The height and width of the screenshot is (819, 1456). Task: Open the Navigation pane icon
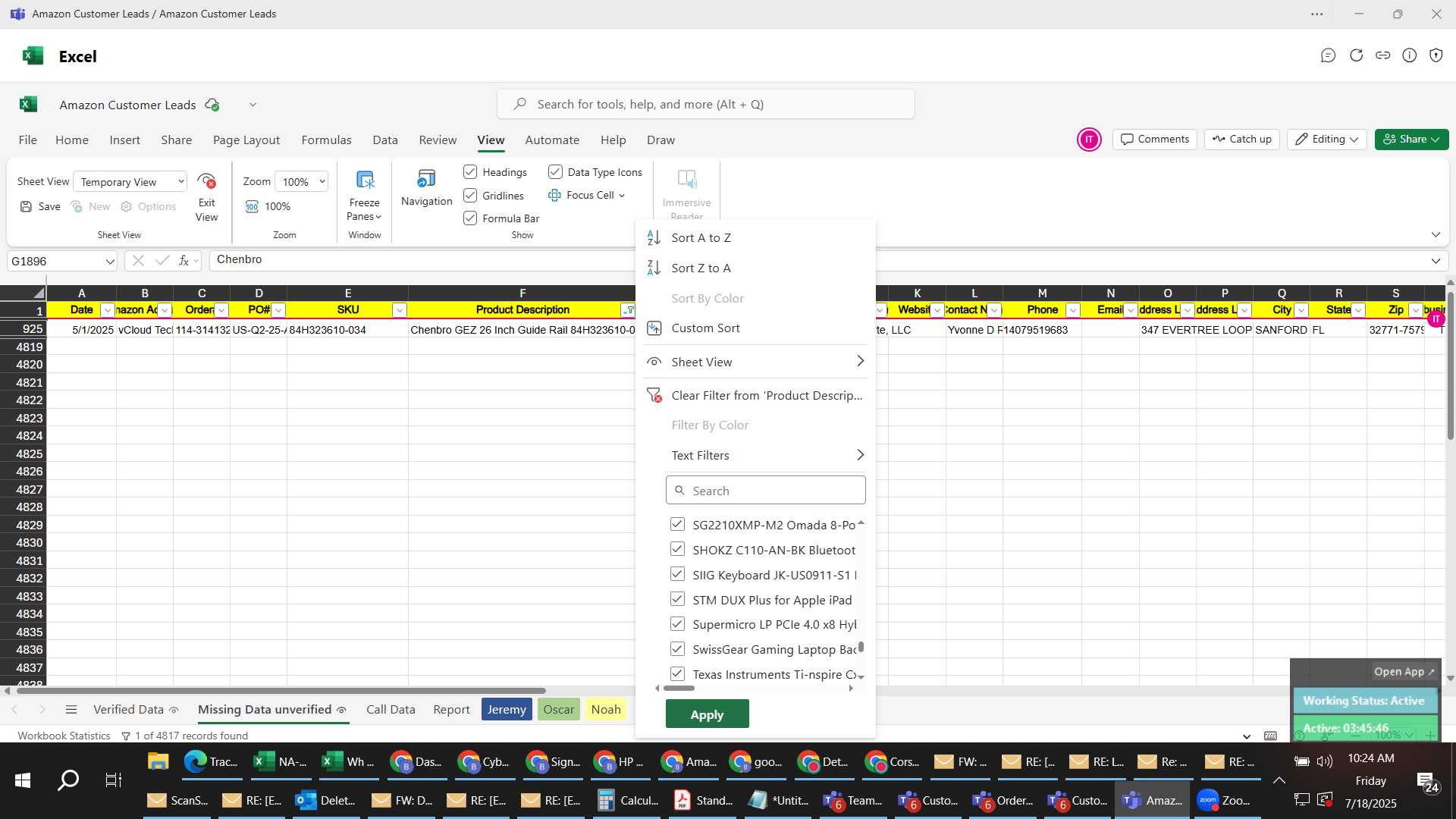[x=426, y=179]
